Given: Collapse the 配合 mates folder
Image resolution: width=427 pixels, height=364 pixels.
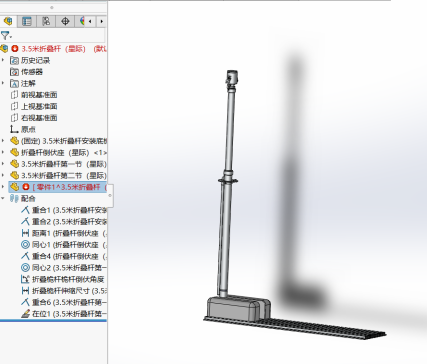Looking at the screenshot, I should coord(3,198).
